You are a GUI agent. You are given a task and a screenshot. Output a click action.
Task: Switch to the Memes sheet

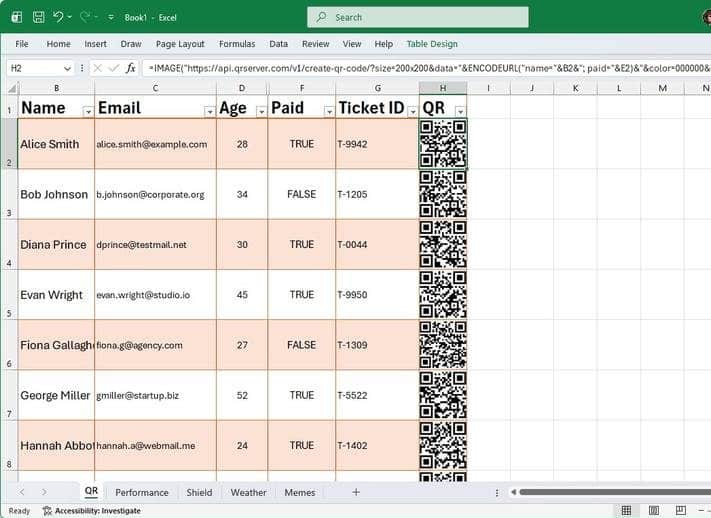300,492
